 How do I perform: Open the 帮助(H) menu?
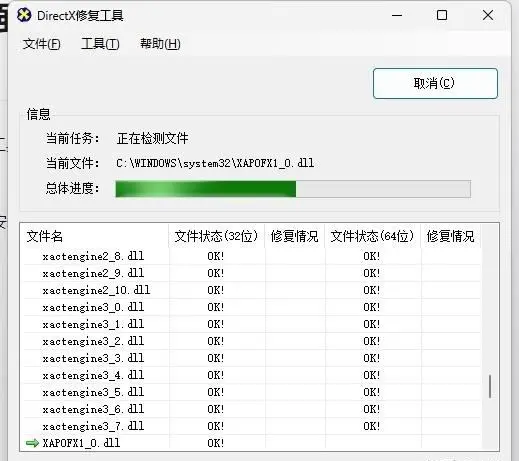click(160, 44)
